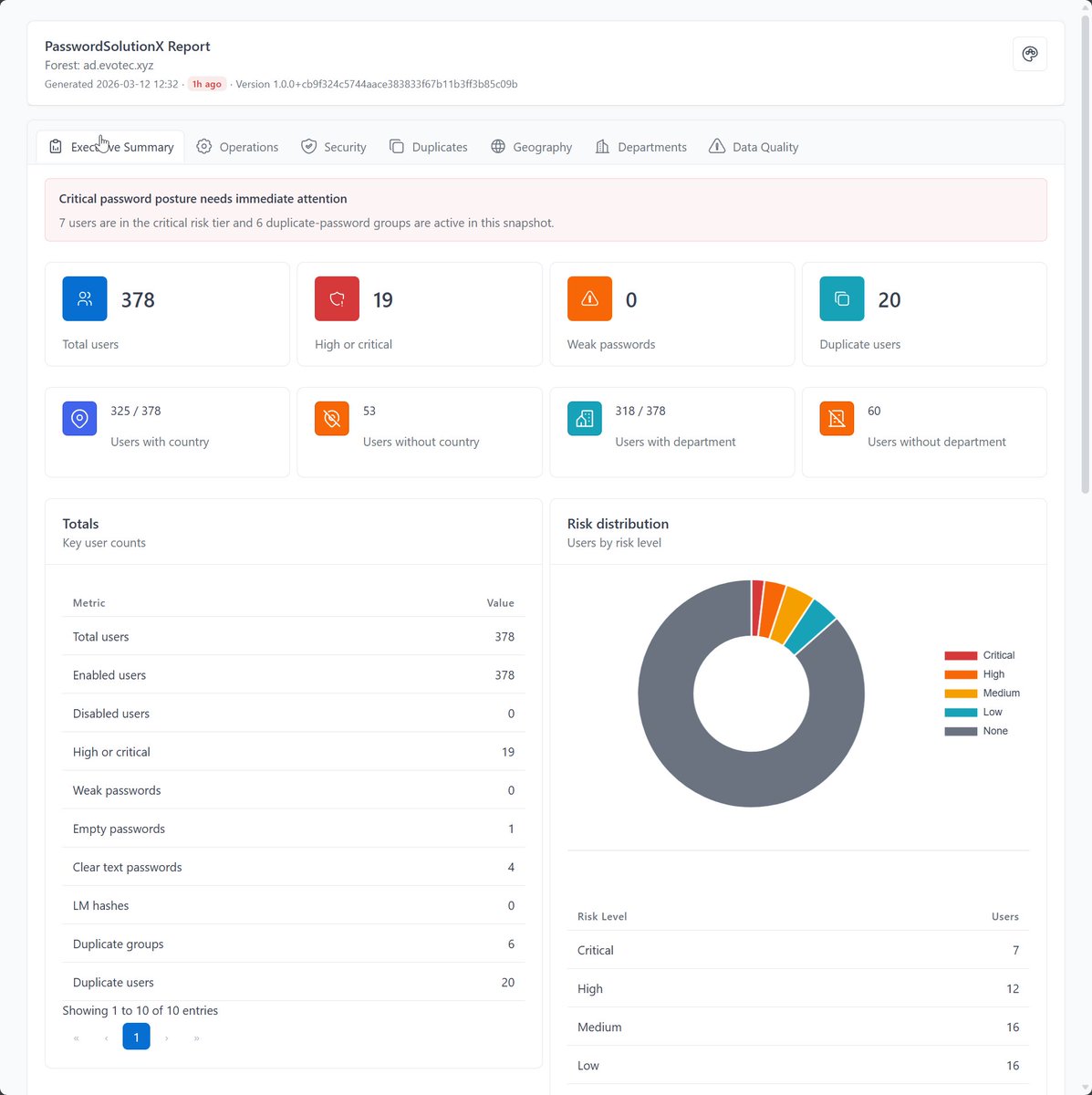The image size is (1092, 1095).
Task: Sort Totals table by Metric column header
Action: pos(89,603)
